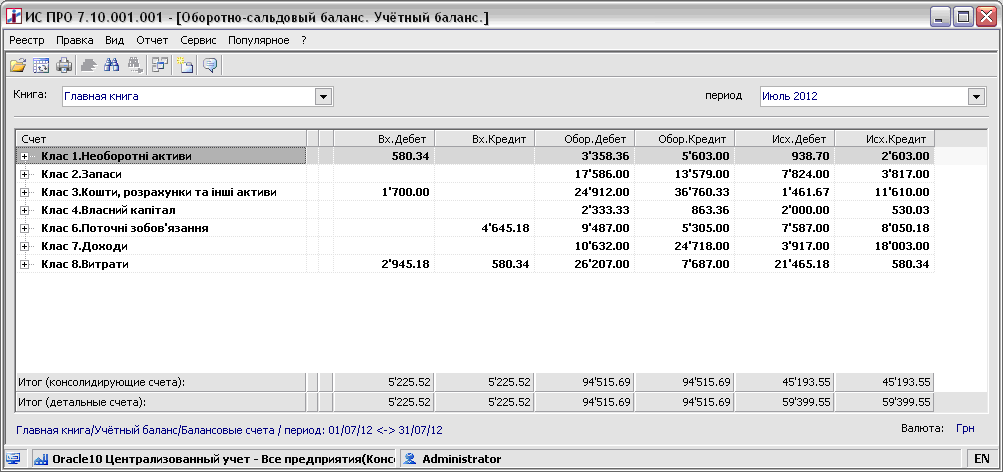This screenshot has width=1003, height=472.
Task: Click the Грн currency label
Action: point(965,429)
